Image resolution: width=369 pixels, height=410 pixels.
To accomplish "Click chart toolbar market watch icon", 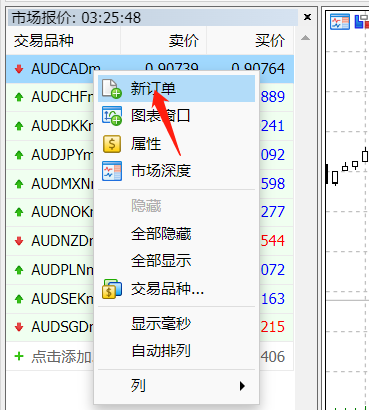I will coord(340,21).
